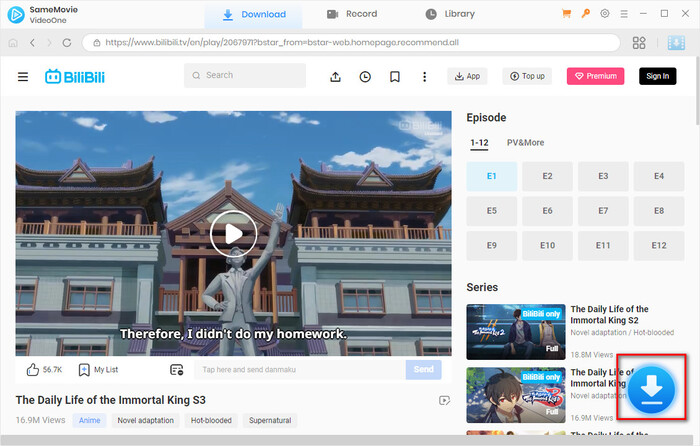Click the Novel adaptation tag
This screenshot has width=700, height=446.
click(146, 421)
